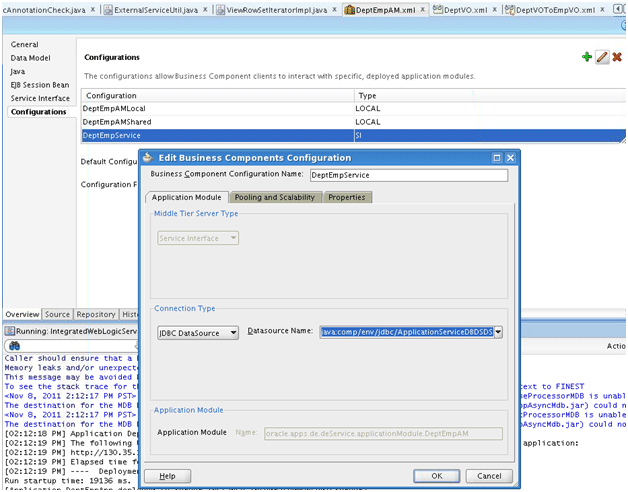Select the Running: IntegratedWebLogicServer log tab
Viewport: 628px width, 492px height.
click(71, 331)
